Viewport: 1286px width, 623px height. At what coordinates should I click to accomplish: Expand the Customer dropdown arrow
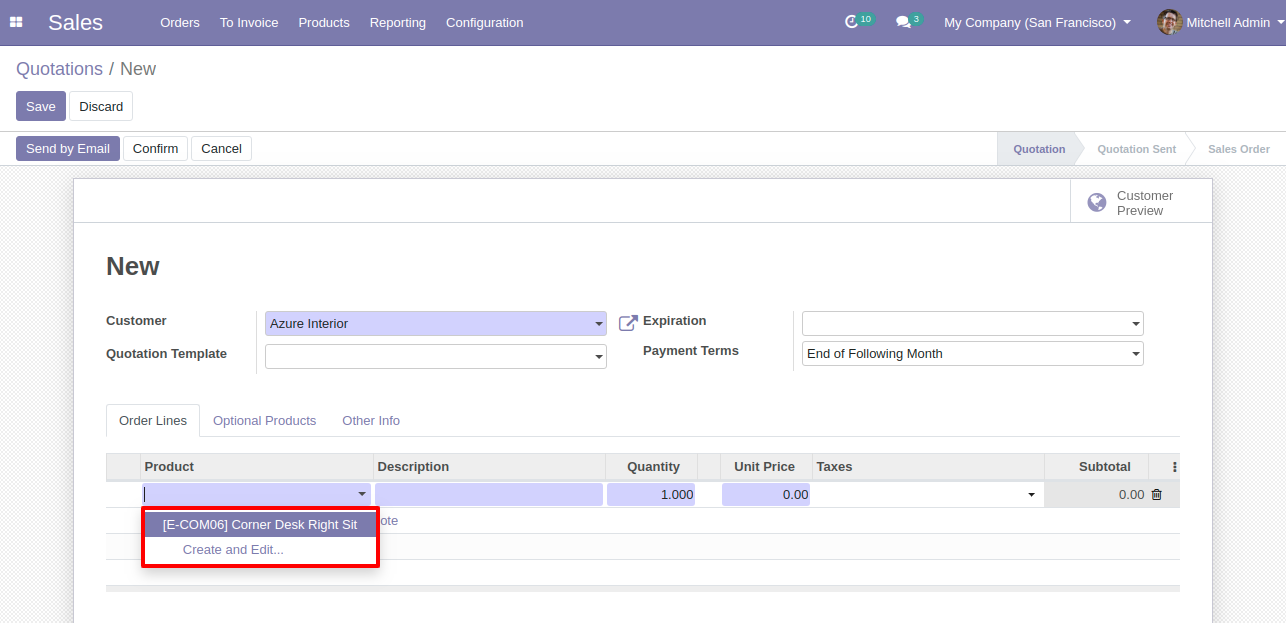click(599, 324)
